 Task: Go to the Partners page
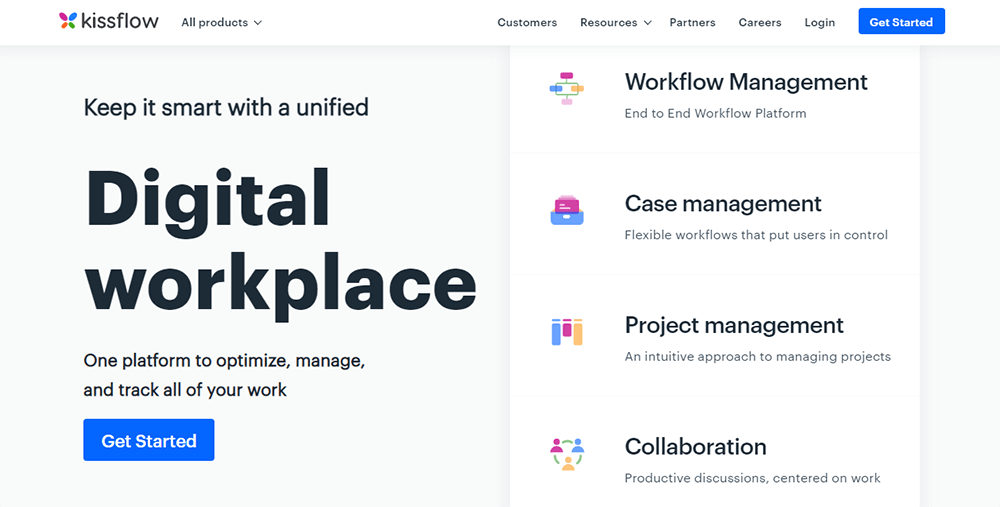click(692, 22)
